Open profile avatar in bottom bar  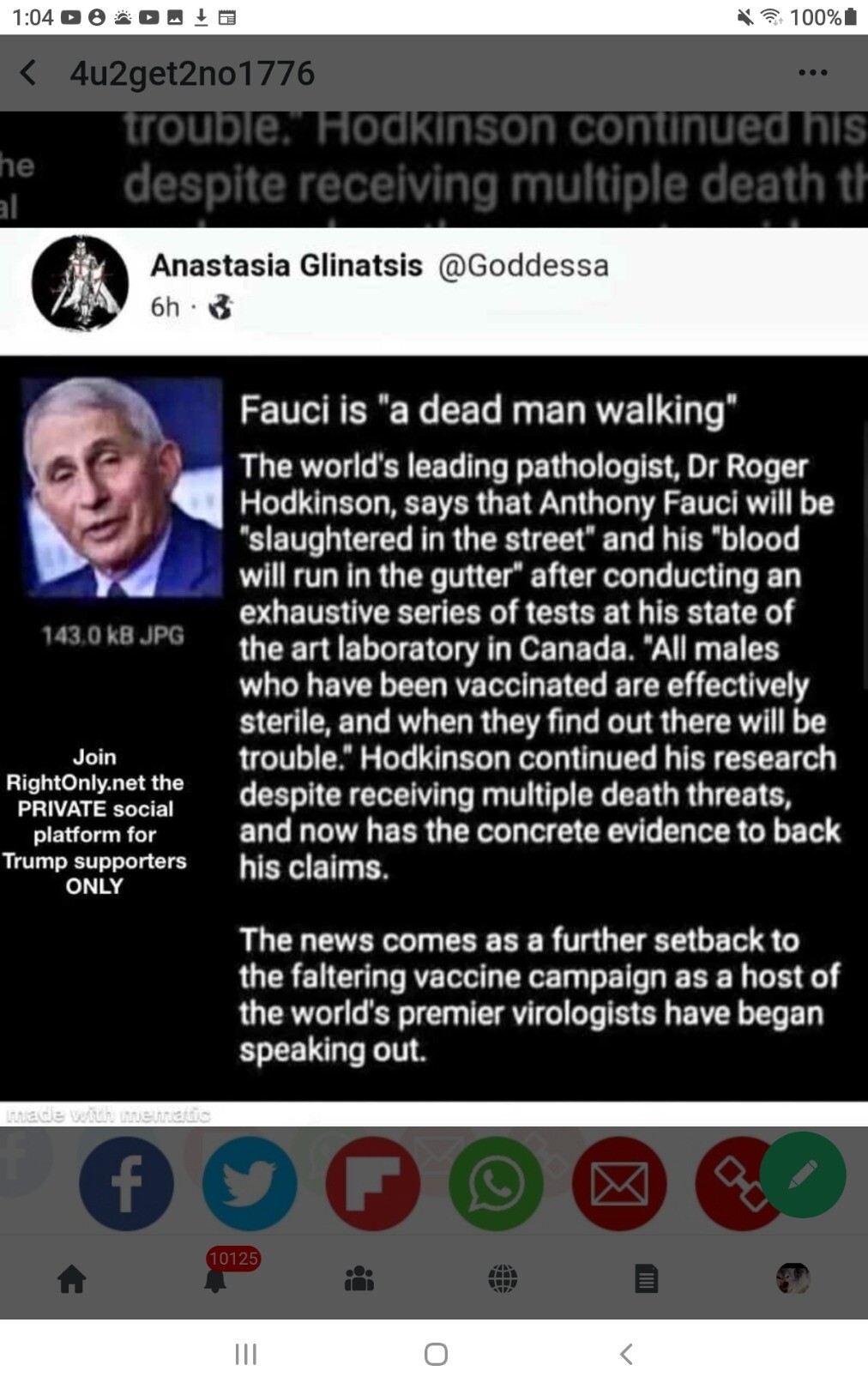(793, 1278)
